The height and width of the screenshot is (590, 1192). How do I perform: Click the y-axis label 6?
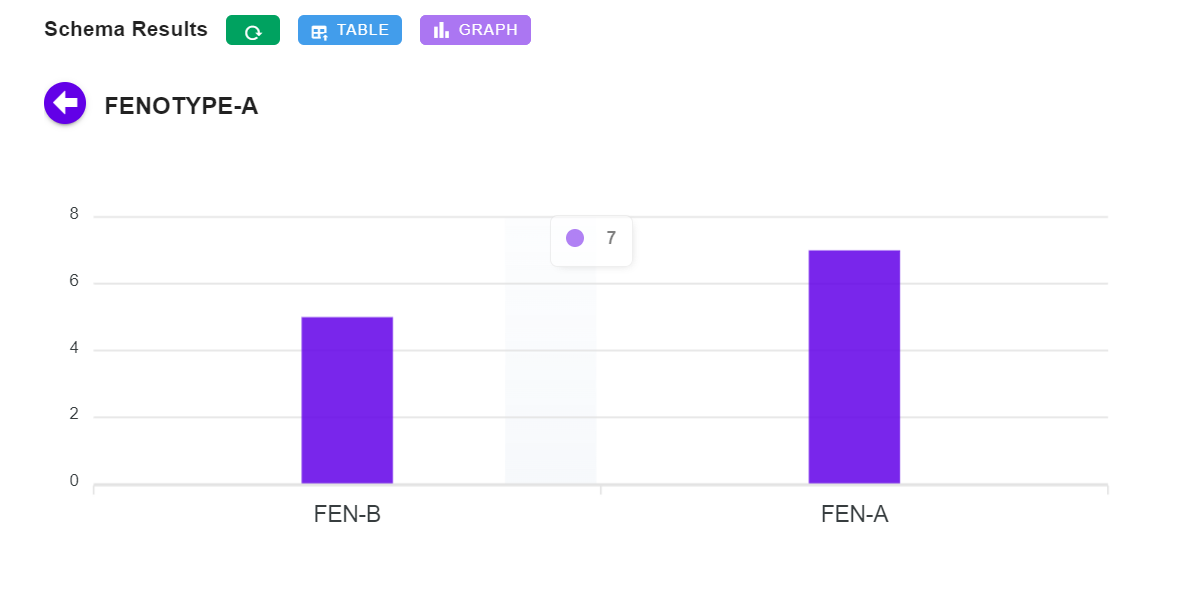(x=74, y=281)
